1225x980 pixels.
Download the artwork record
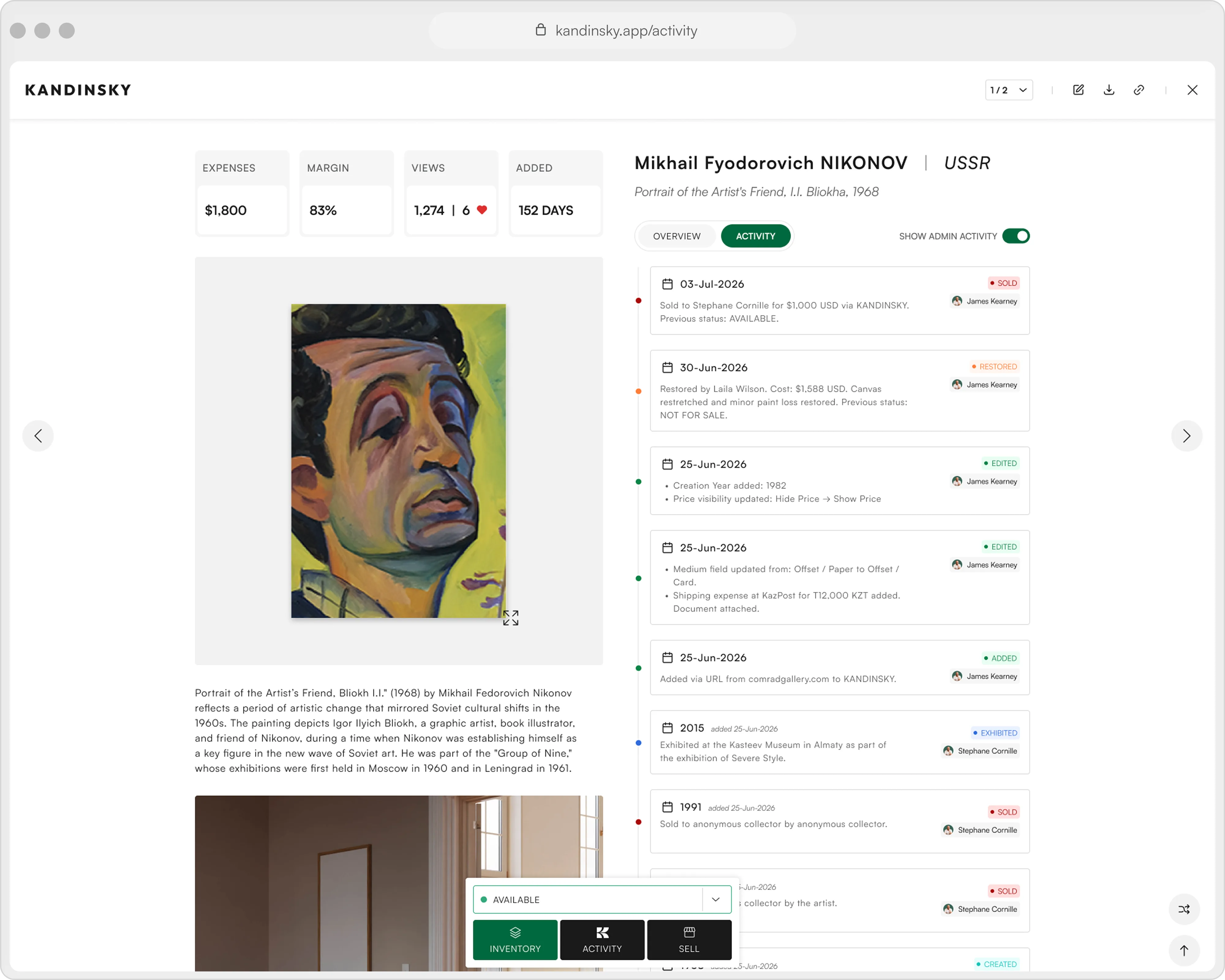[x=1109, y=90]
